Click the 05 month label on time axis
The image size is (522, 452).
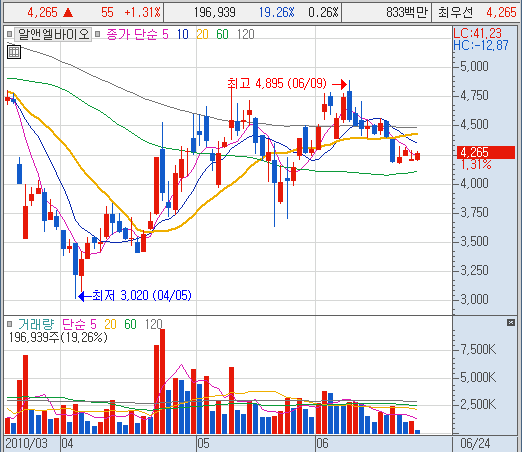203,444
